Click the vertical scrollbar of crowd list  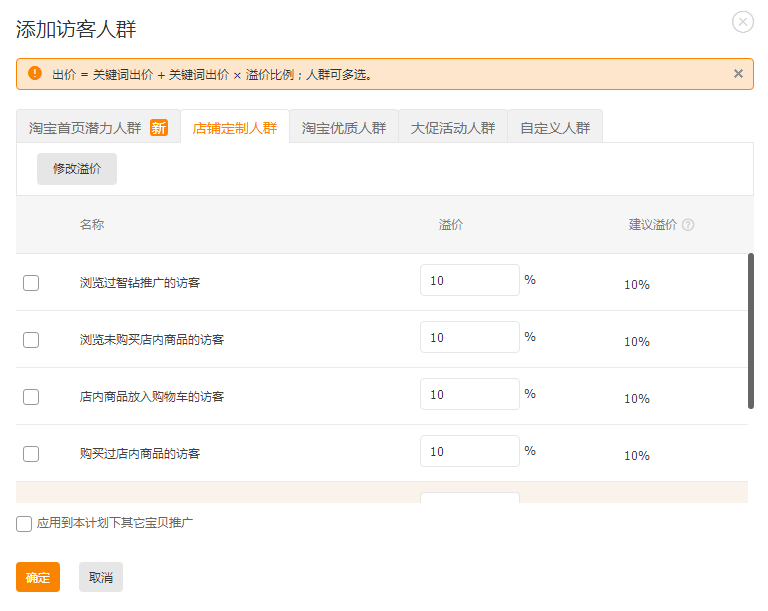click(x=751, y=331)
